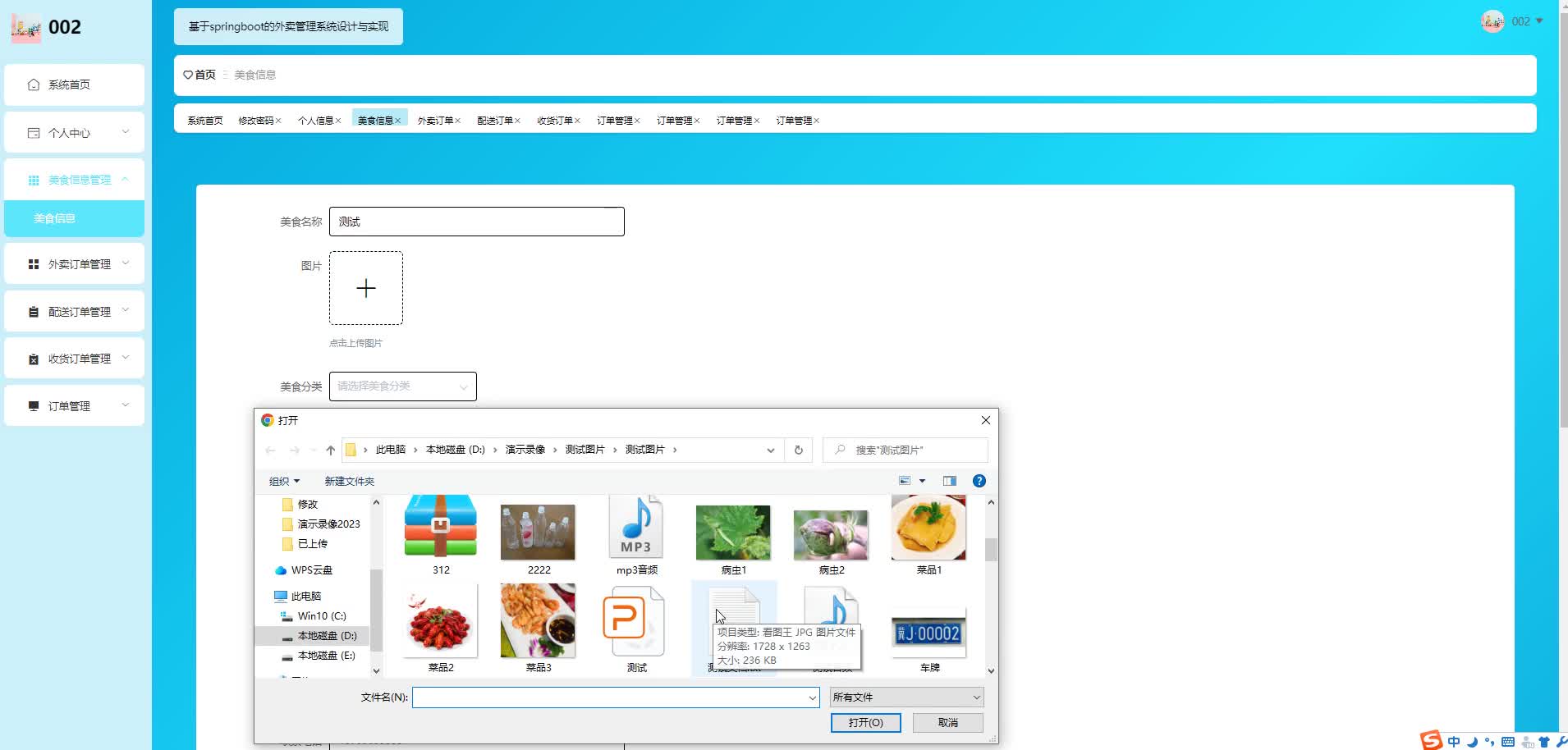Click the 美食名称 input field
Screen dimensions: 1568x750
pyautogui.click(x=477, y=222)
